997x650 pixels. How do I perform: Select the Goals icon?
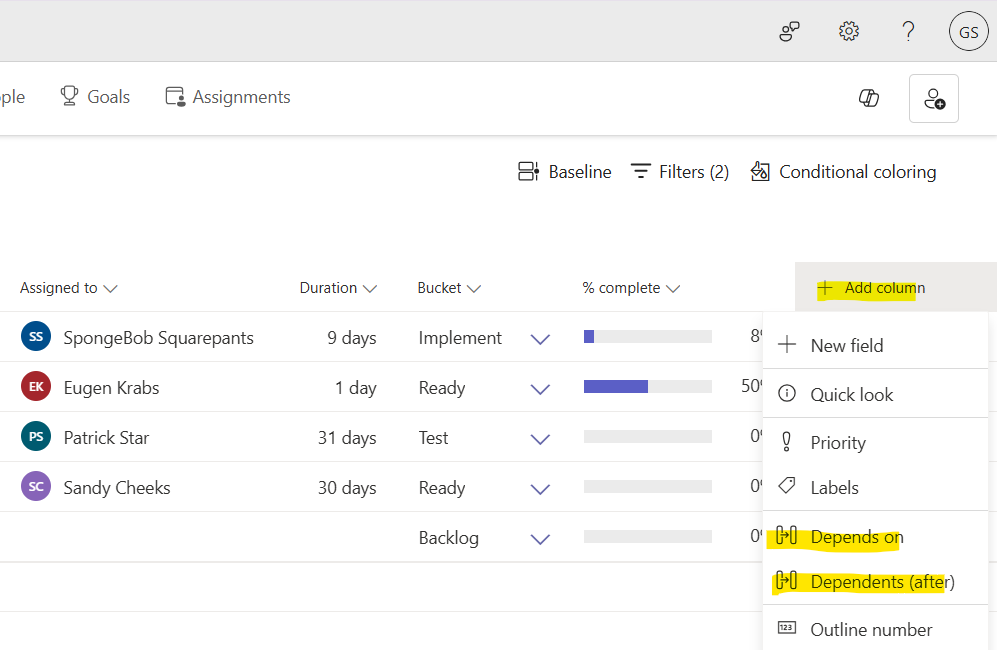click(68, 96)
